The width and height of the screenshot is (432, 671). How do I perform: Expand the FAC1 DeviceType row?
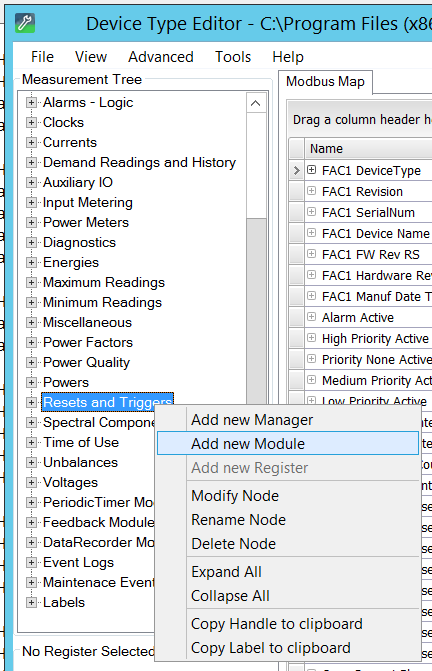[x=311, y=170]
